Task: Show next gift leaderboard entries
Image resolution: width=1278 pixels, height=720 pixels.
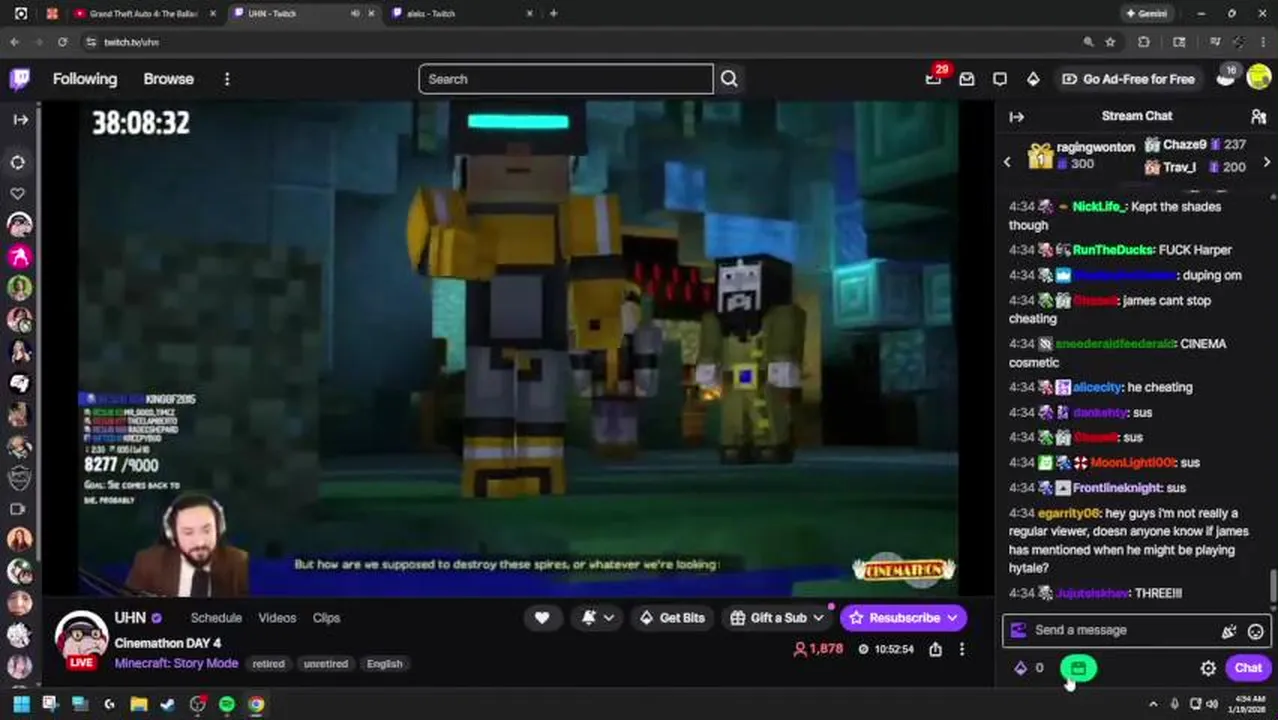Action: [1267, 162]
